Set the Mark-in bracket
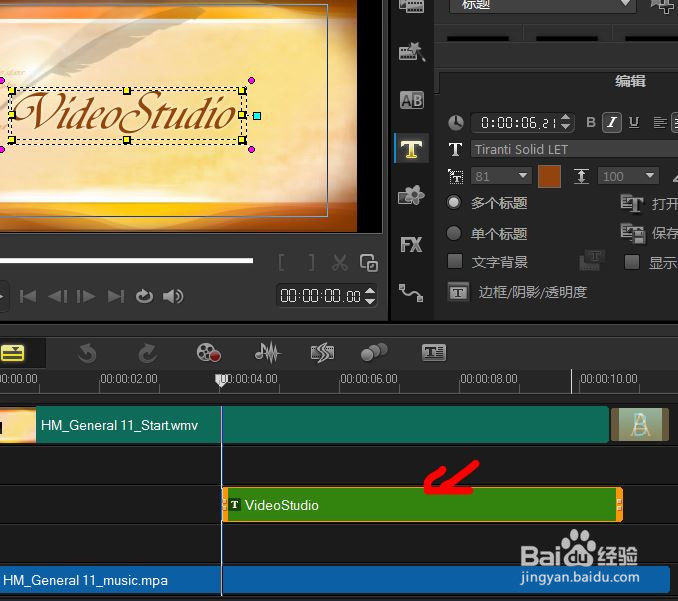The height and width of the screenshot is (601, 678). [281, 262]
